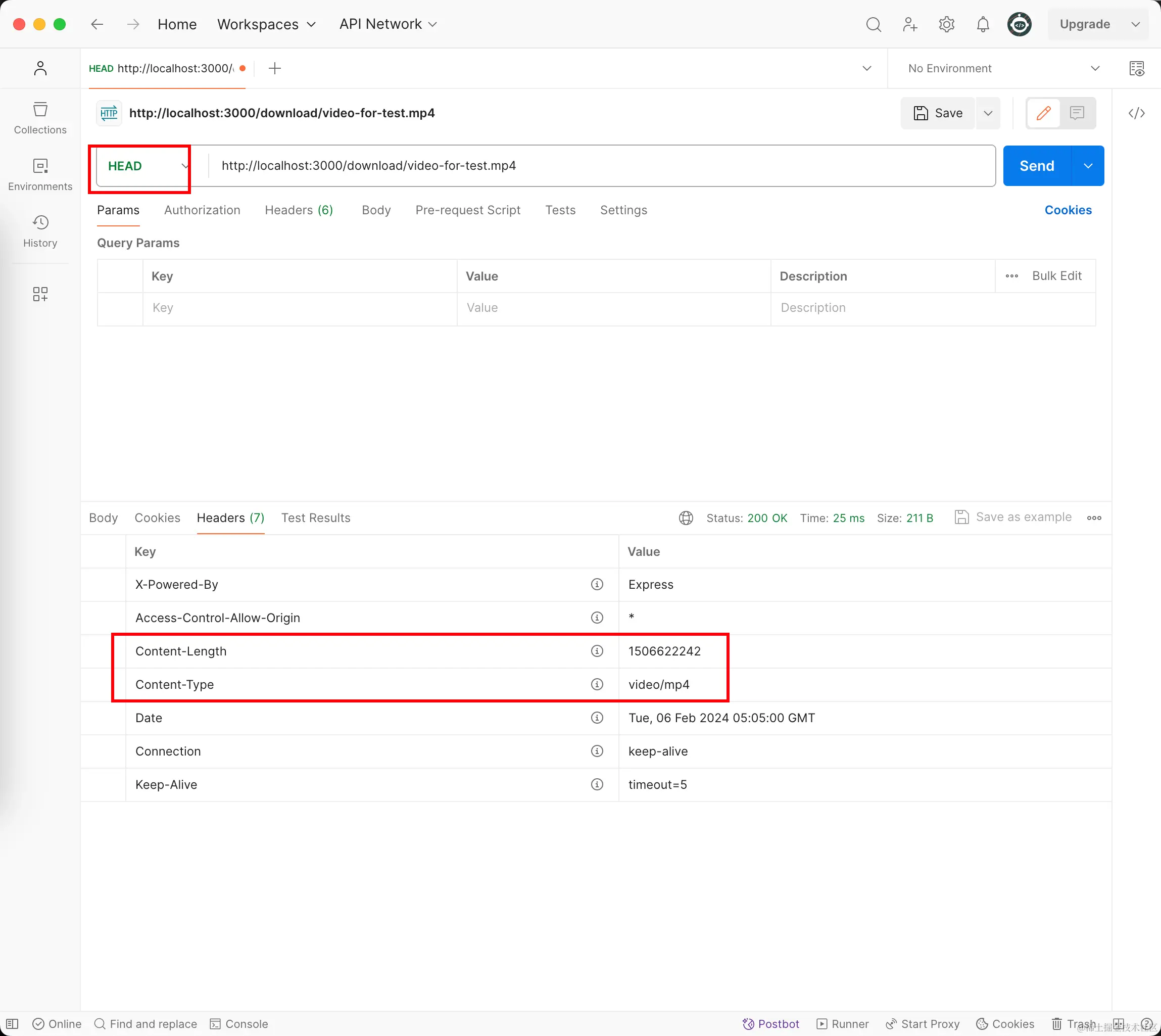Open the Console in status bar
The height and width of the screenshot is (1036, 1161).
(238, 1023)
